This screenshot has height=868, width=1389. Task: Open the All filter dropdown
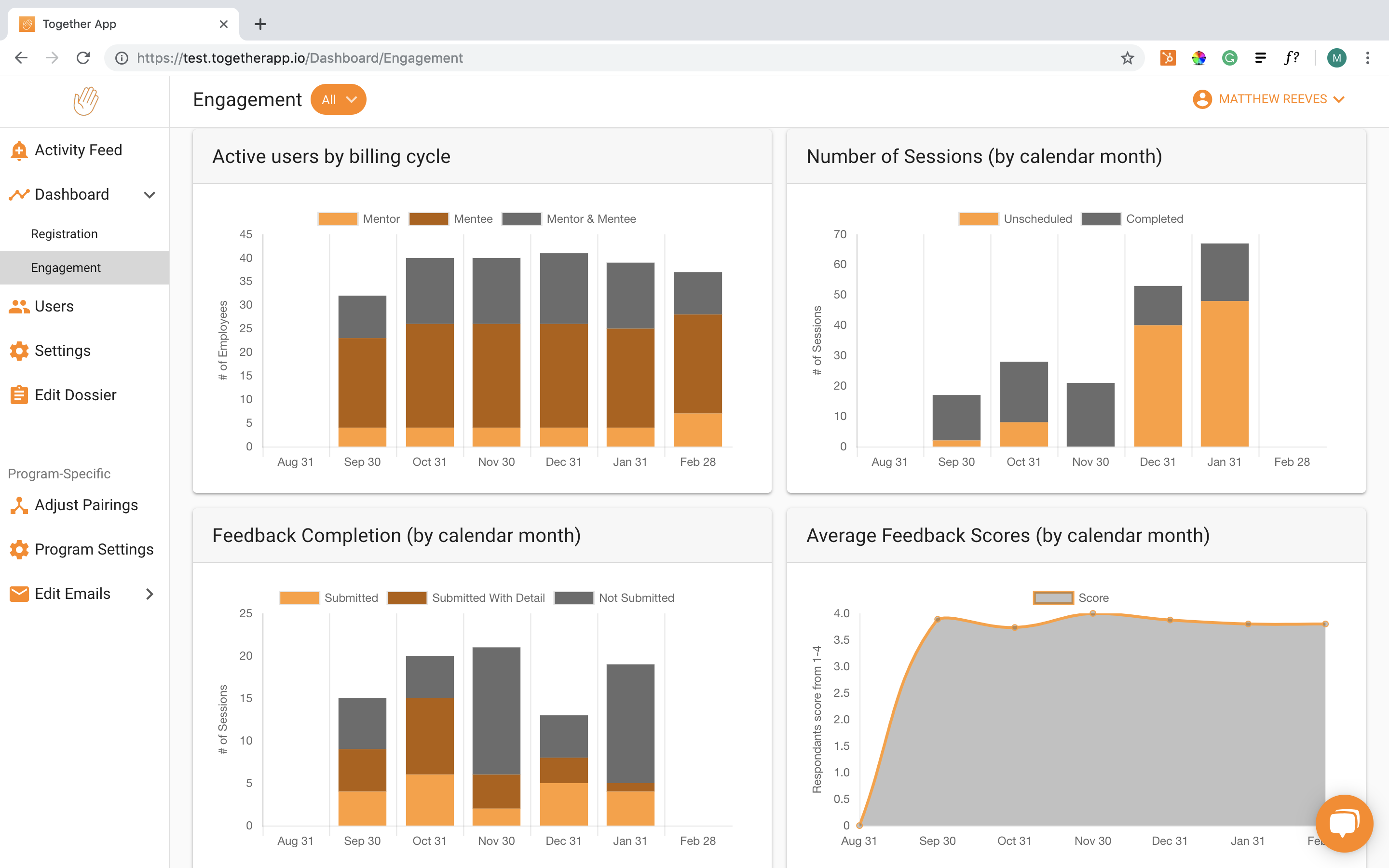pyautogui.click(x=338, y=100)
